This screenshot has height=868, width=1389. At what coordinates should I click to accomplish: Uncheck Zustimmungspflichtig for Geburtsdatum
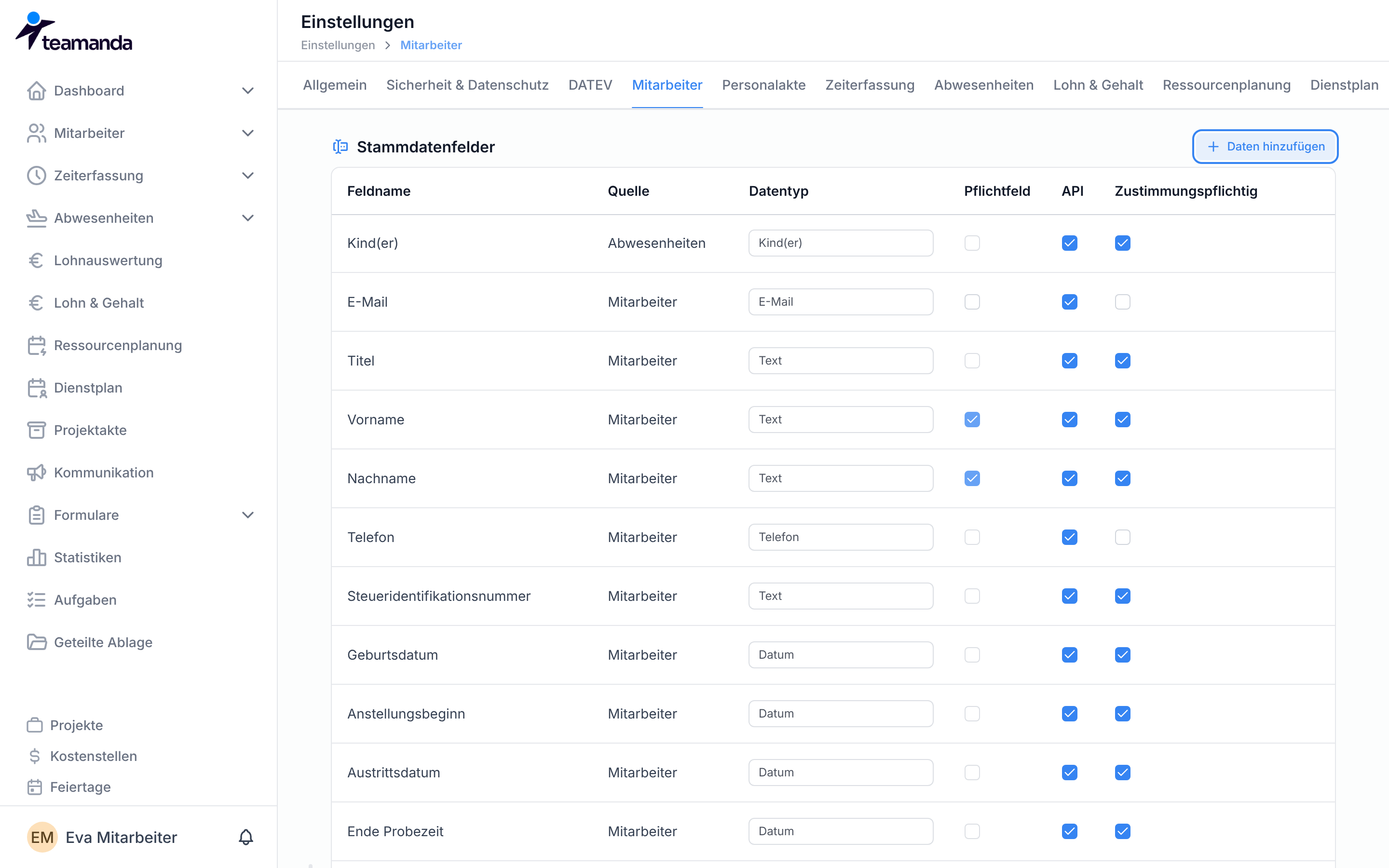click(1123, 655)
